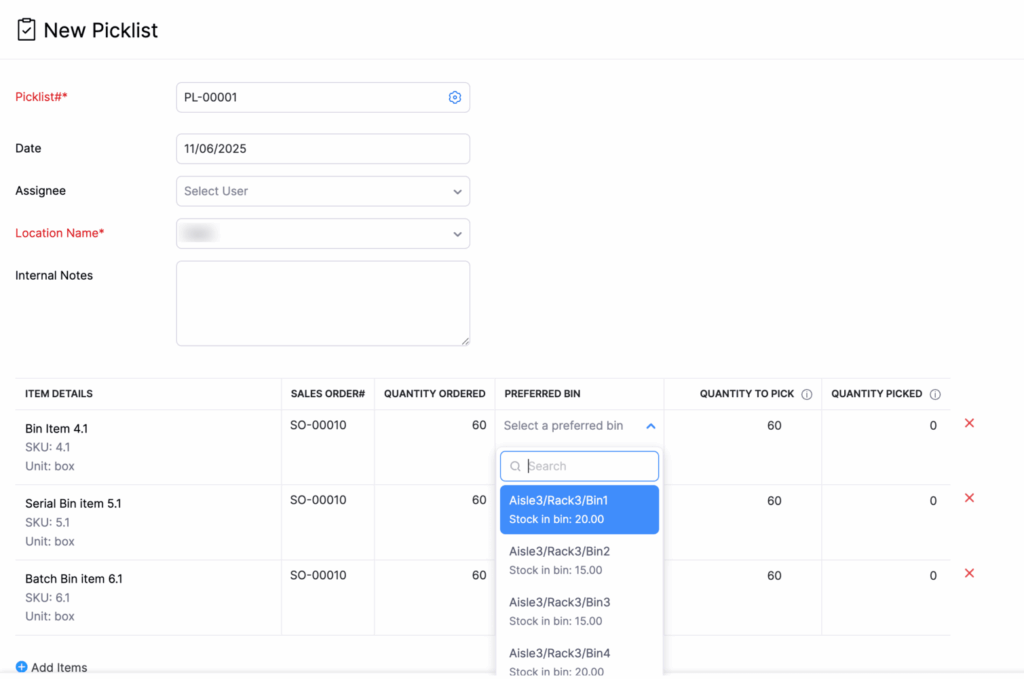Click into the Internal Notes textarea
The width and height of the screenshot is (1024, 679).
tap(323, 304)
